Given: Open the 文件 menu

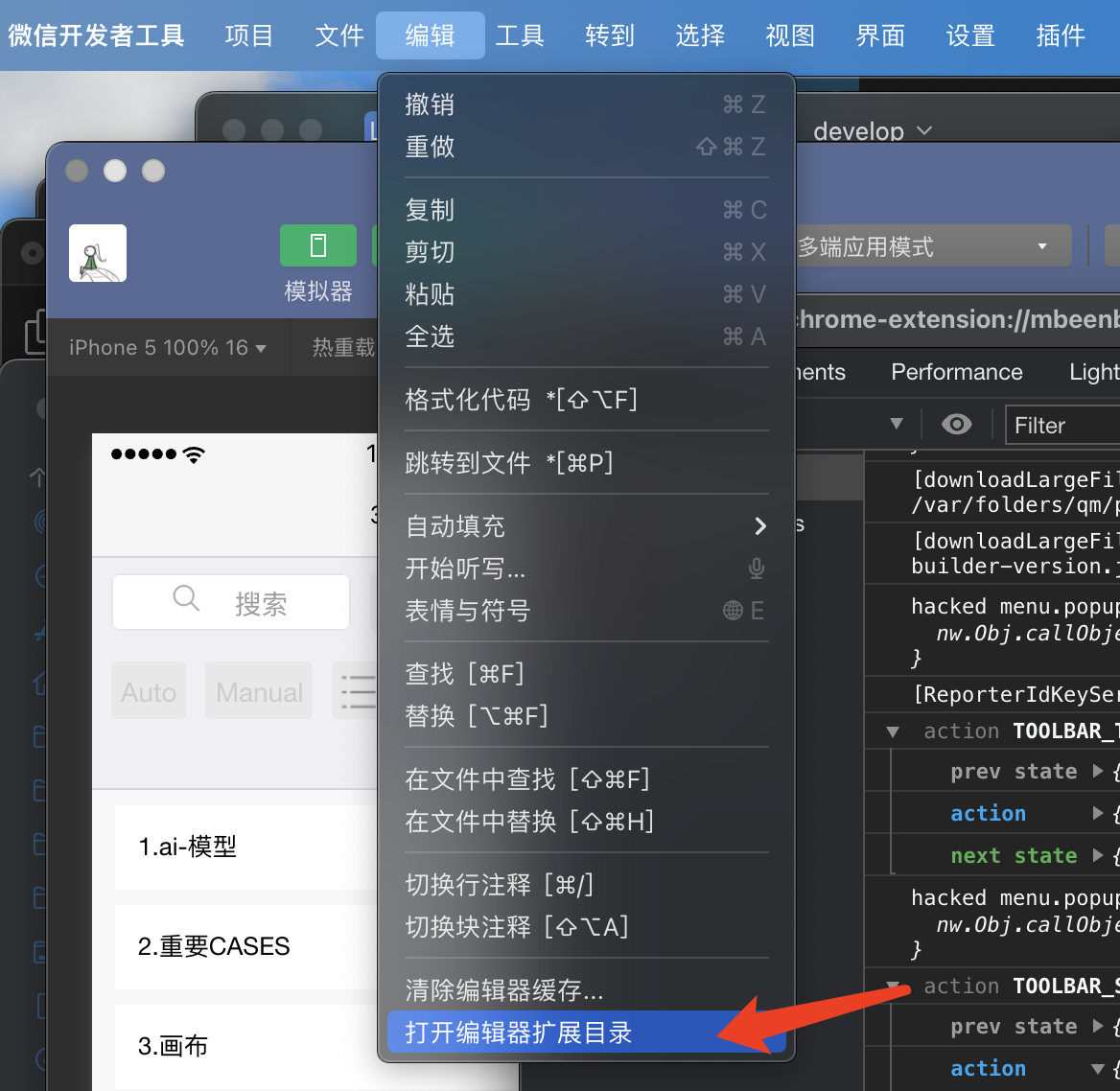Looking at the screenshot, I should click(x=339, y=35).
